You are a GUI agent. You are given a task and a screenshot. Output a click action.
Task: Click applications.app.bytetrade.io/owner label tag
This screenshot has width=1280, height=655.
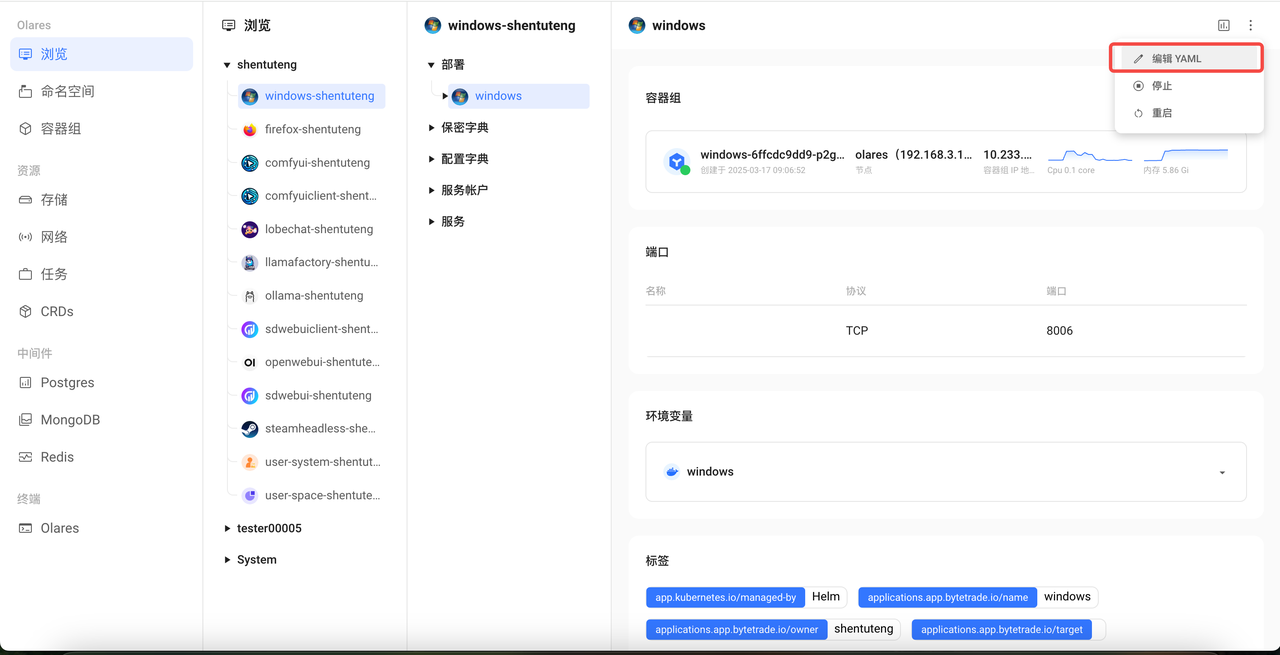[736, 630]
